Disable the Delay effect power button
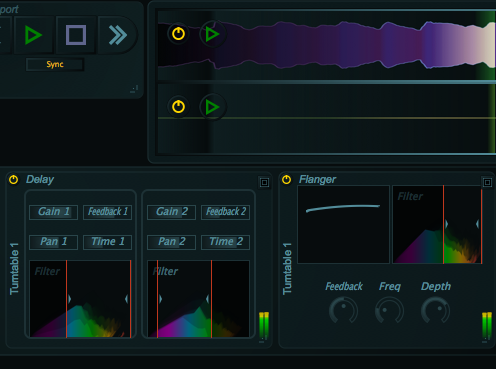The height and width of the screenshot is (369, 496). coord(14,180)
